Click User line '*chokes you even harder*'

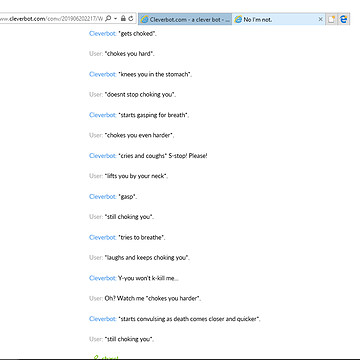tap(132, 135)
